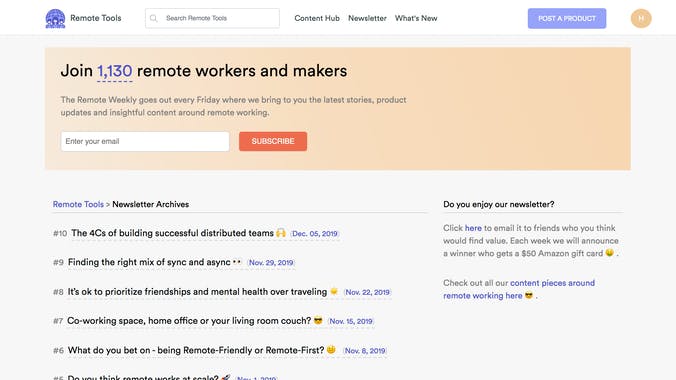The image size is (676, 380).
Task: Click the search magnifier icon
Action: (153, 18)
